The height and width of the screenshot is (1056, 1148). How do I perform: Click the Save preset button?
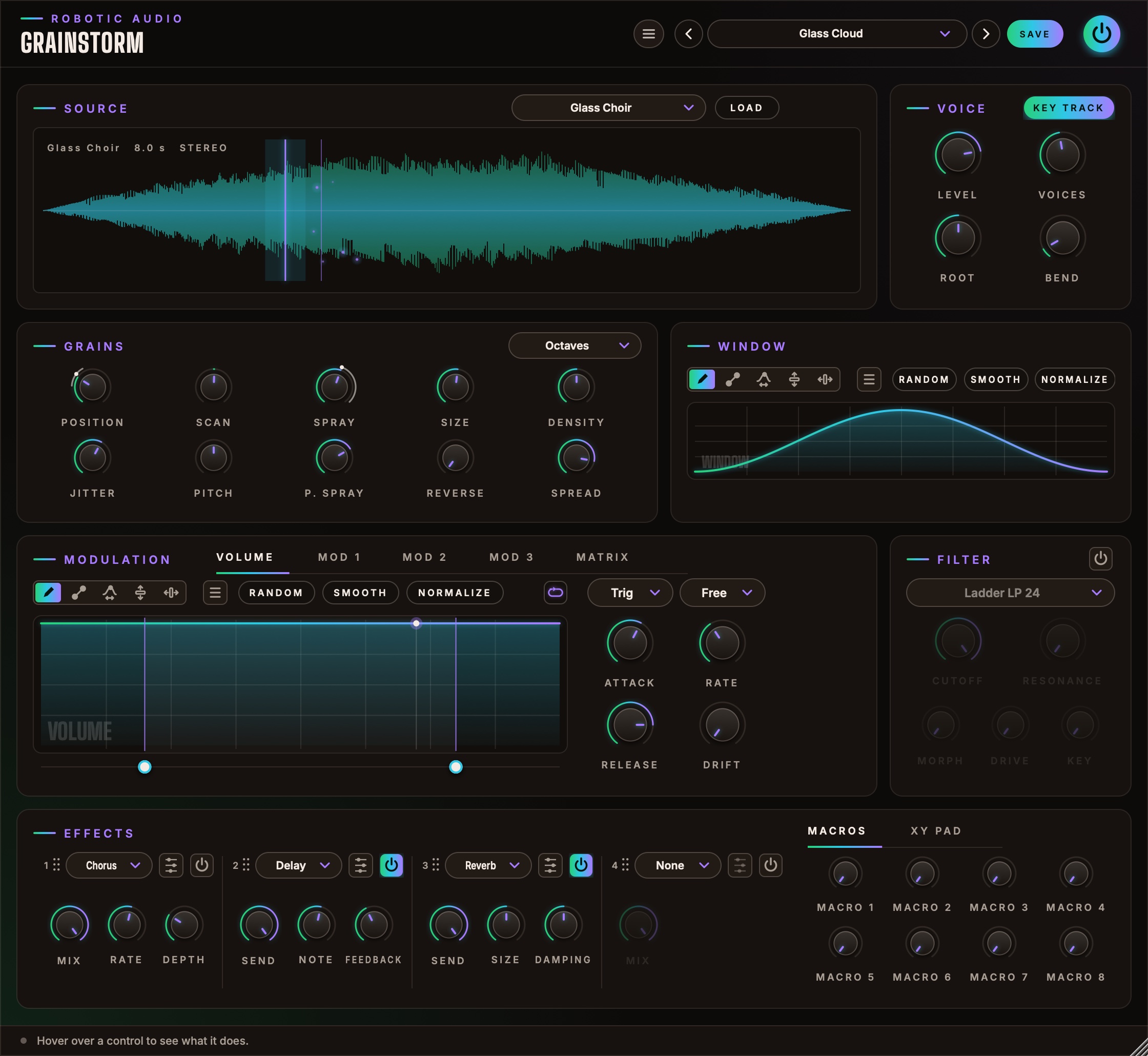click(1034, 34)
